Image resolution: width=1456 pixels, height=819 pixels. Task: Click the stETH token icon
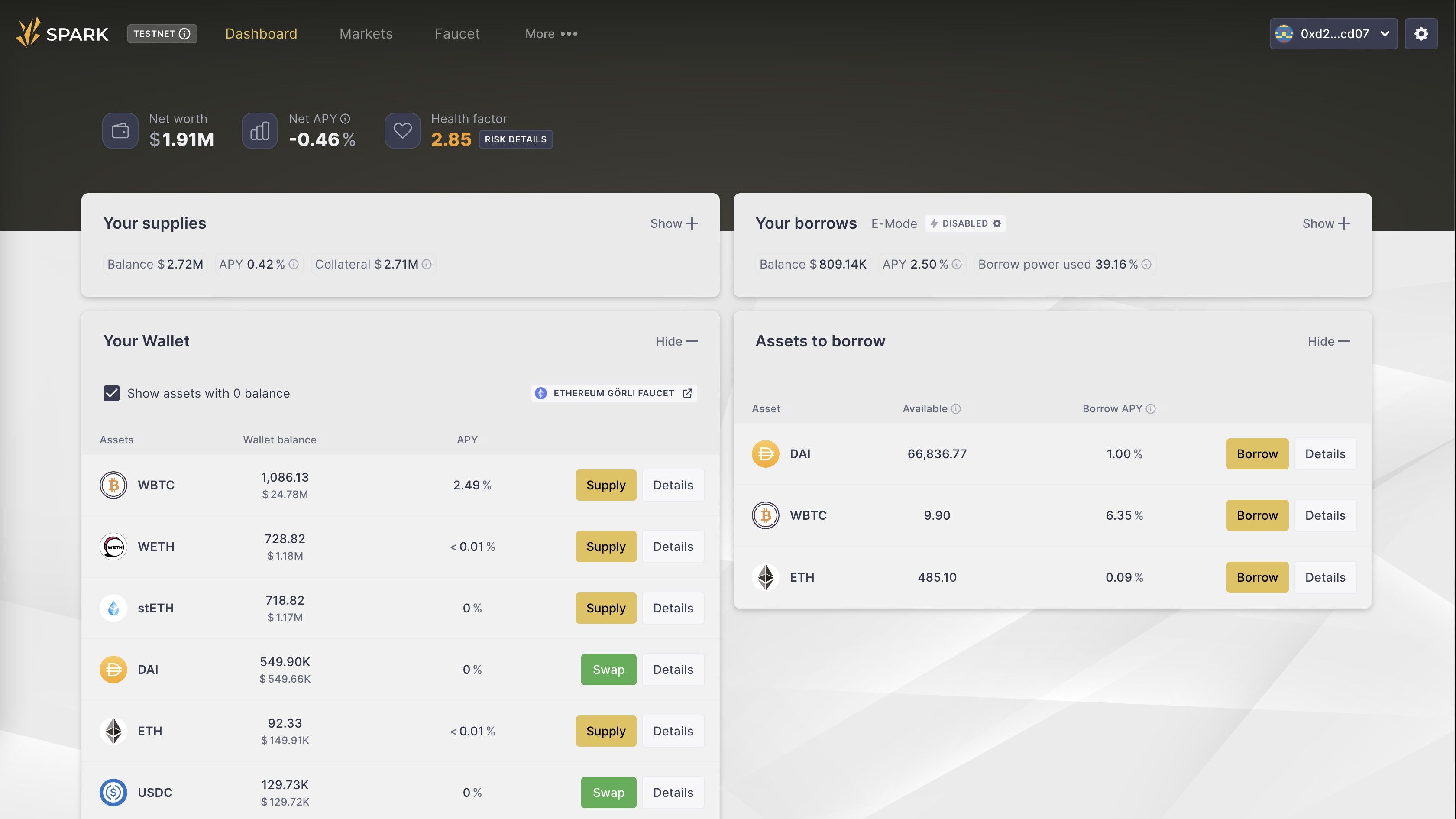pyautogui.click(x=113, y=608)
